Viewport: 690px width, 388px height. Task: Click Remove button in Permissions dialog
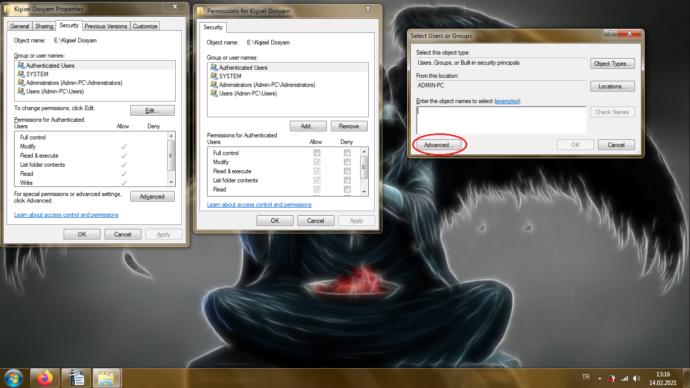pyautogui.click(x=349, y=126)
